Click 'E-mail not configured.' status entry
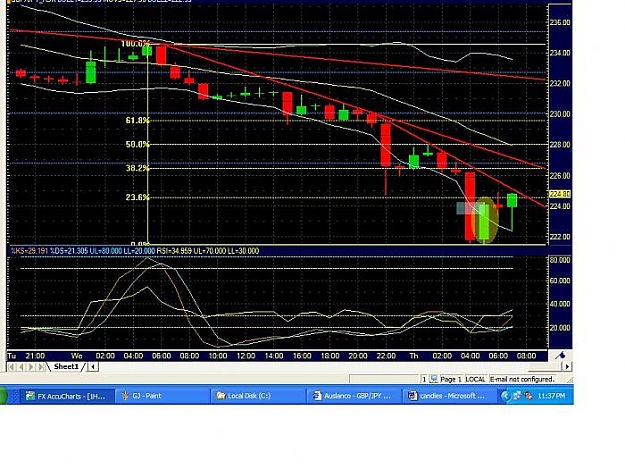This screenshot has width=625, height=469. (522, 379)
